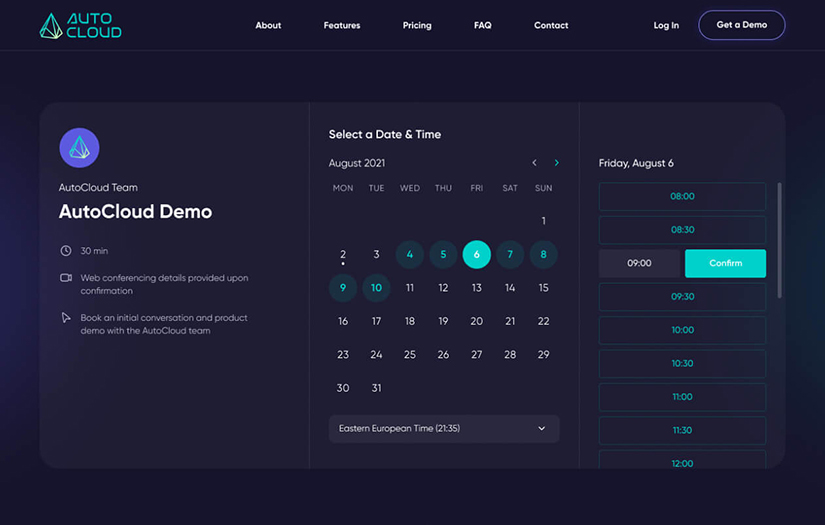Open the Pricing menu item

pyautogui.click(x=417, y=25)
